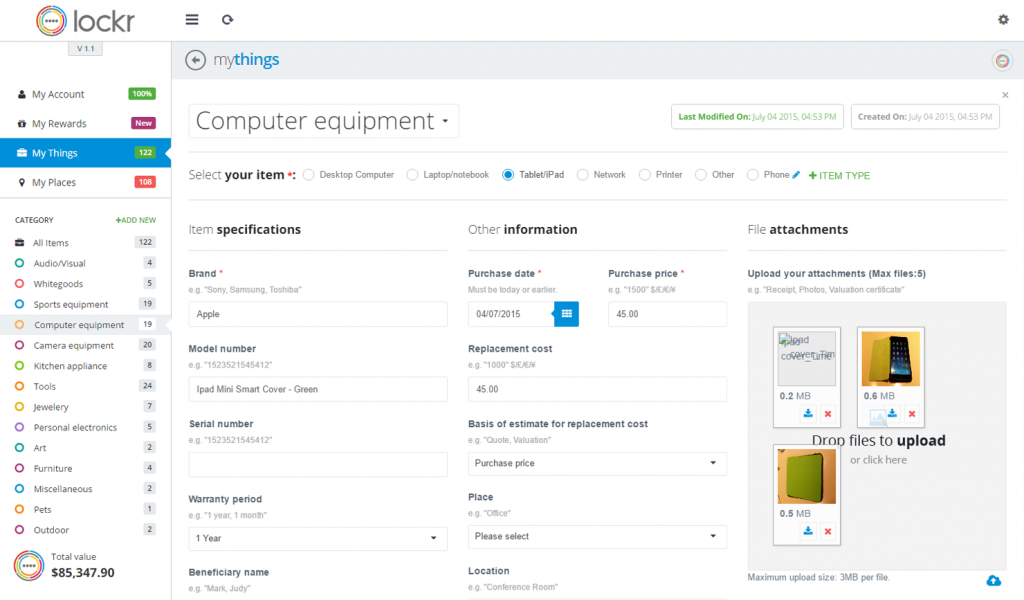
Task: Download the 0.5 MB attachment
Action: [x=808, y=531]
